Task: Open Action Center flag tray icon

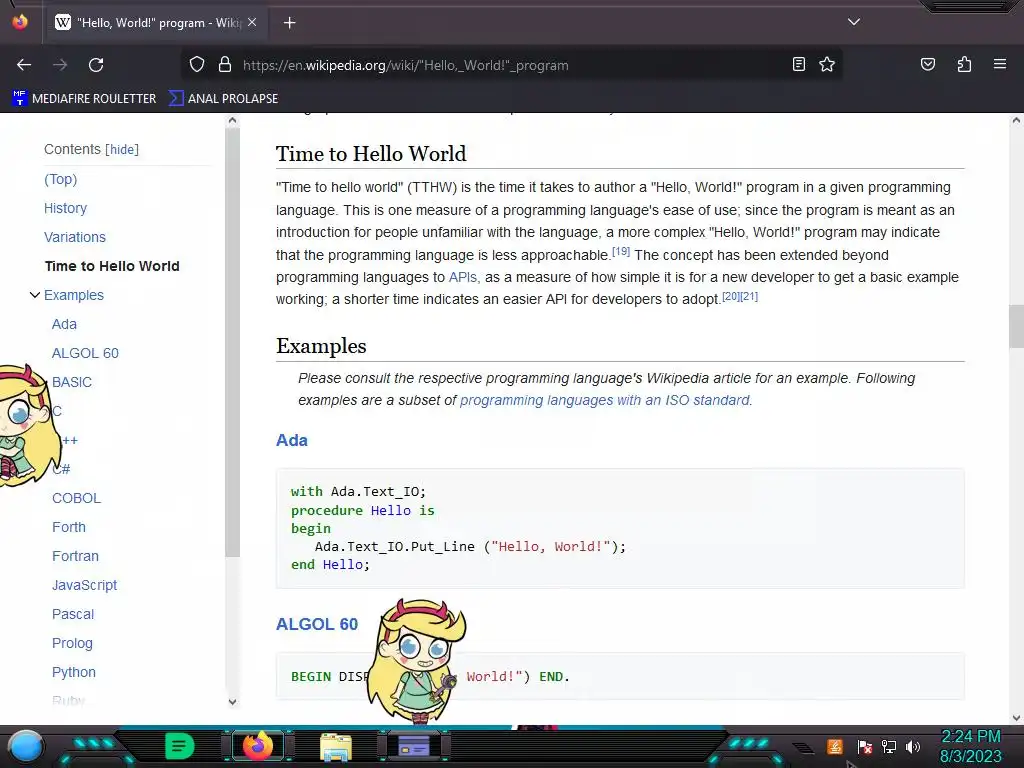Action: [x=864, y=746]
